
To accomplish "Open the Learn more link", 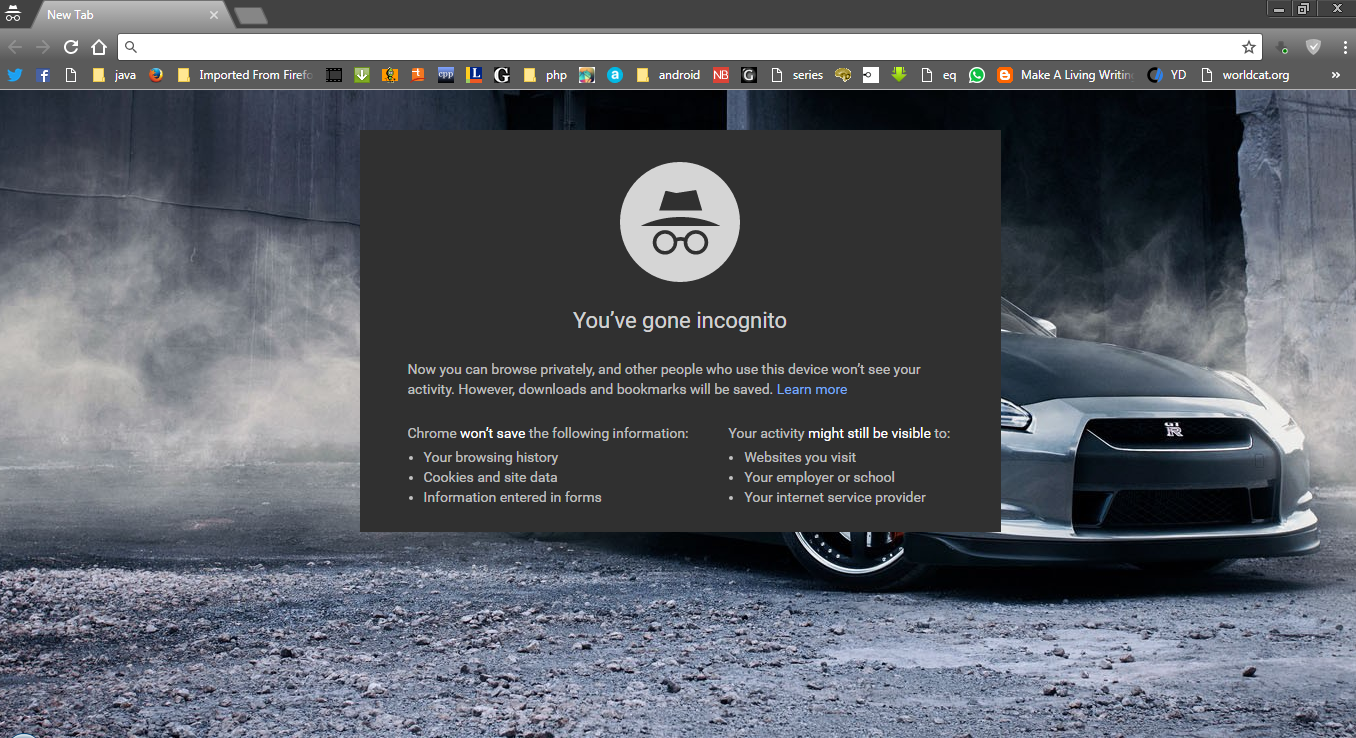I will point(811,389).
